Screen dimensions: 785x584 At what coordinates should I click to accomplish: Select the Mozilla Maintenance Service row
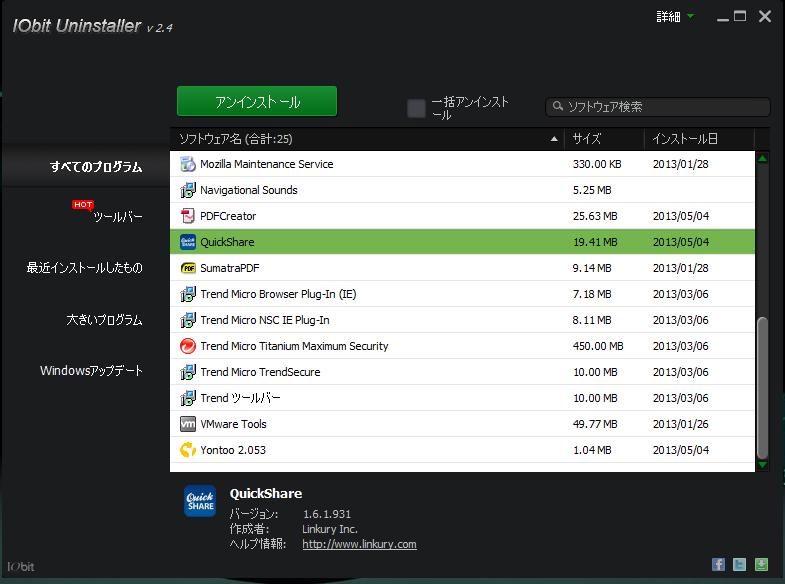click(x=462, y=164)
